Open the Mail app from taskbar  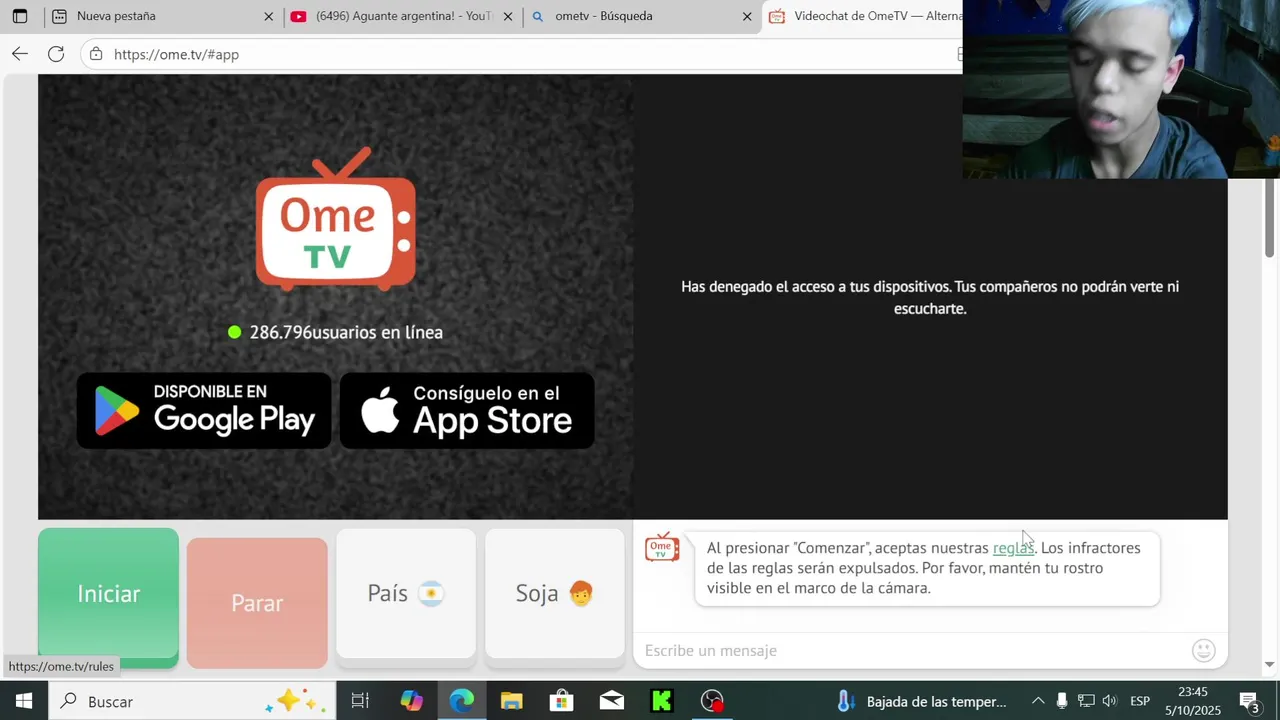click(611, 701)
